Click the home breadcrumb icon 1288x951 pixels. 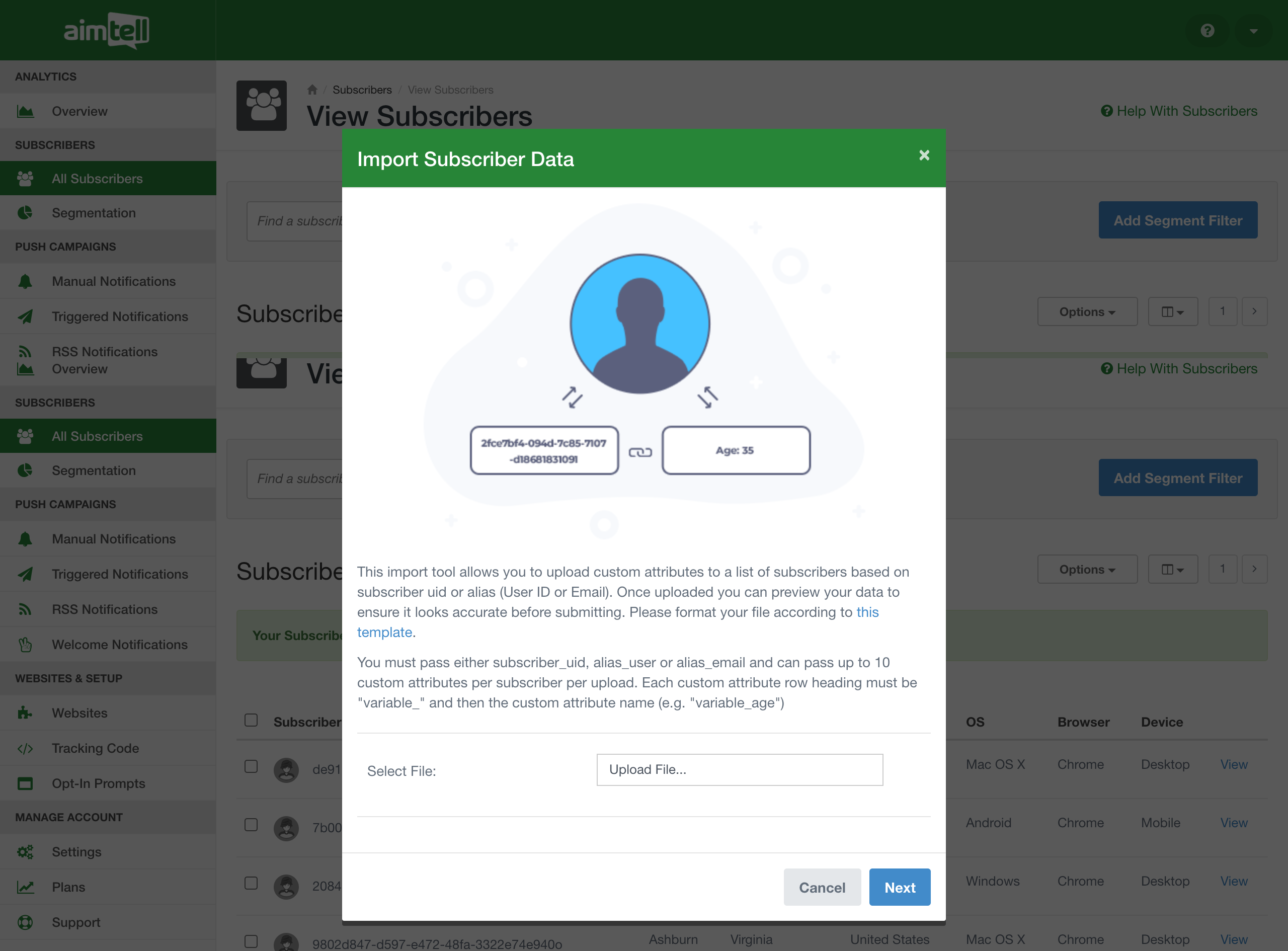(312, 90)
